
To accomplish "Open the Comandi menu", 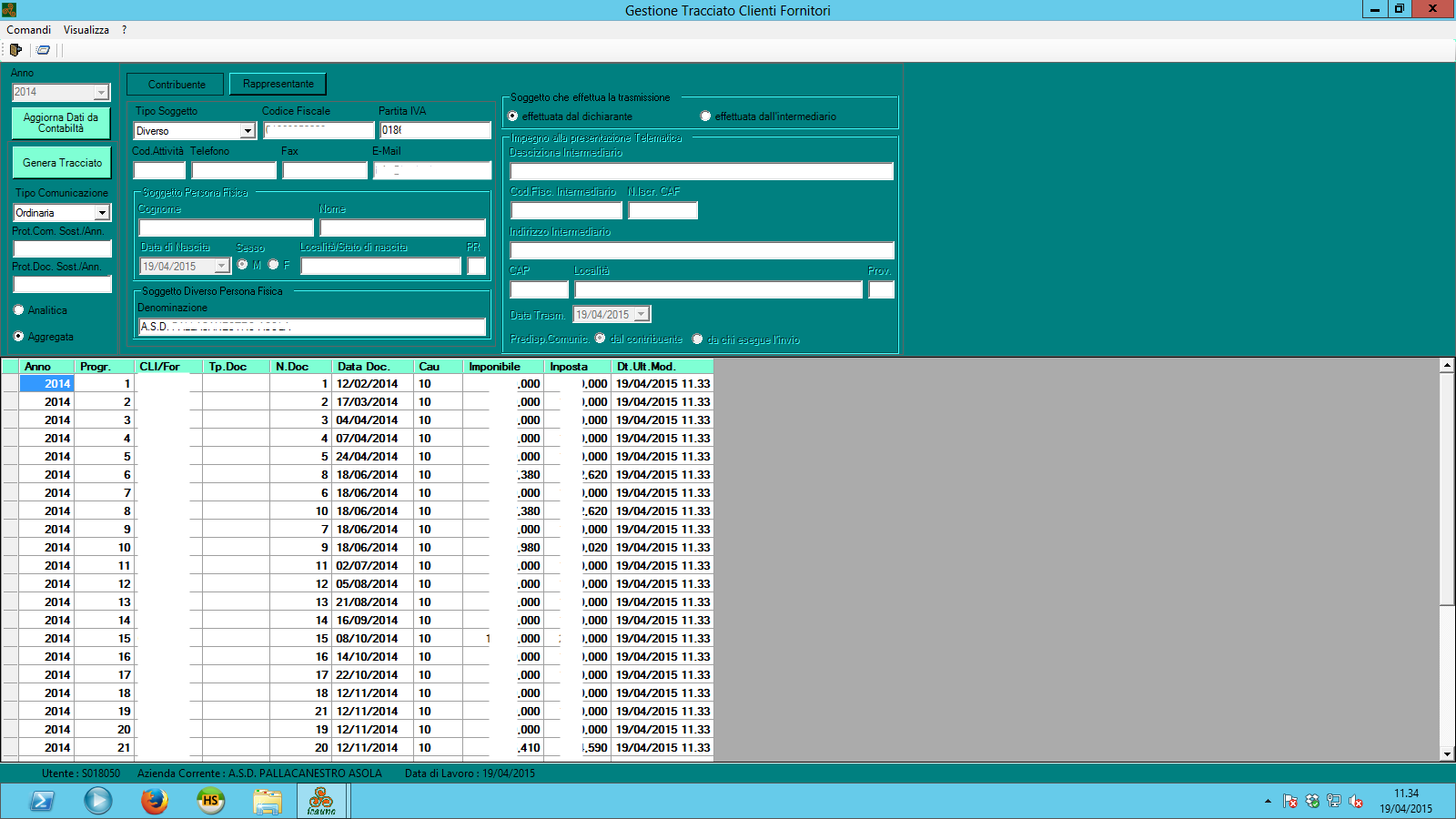I will click(x=29, y=30).
